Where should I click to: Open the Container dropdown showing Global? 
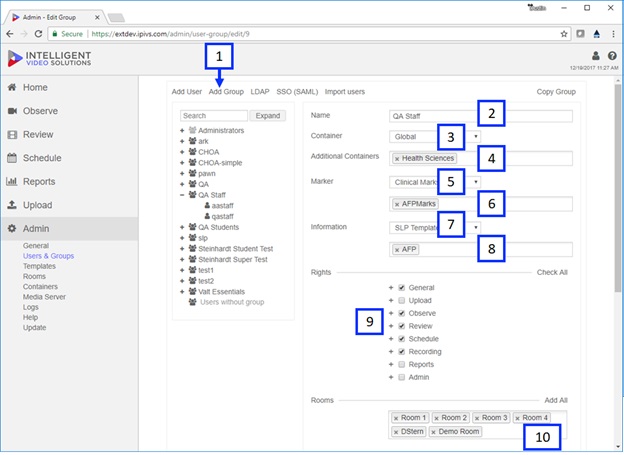435,137
